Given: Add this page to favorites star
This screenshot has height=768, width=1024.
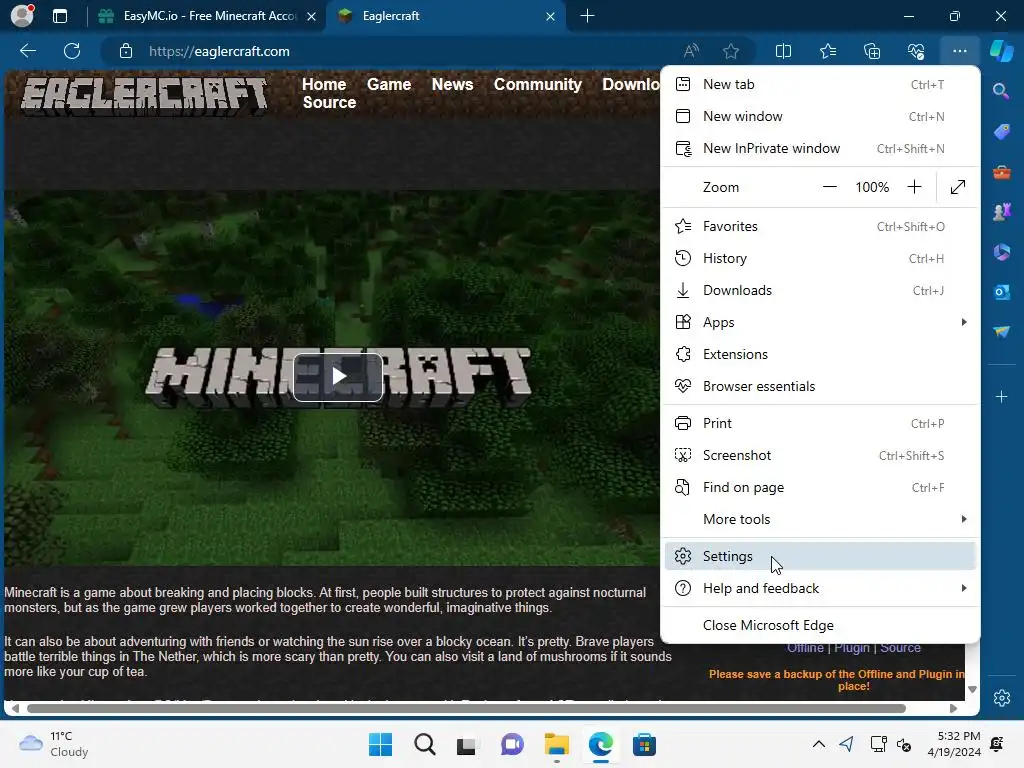Looking at the screenshot, I should [731, 51].
